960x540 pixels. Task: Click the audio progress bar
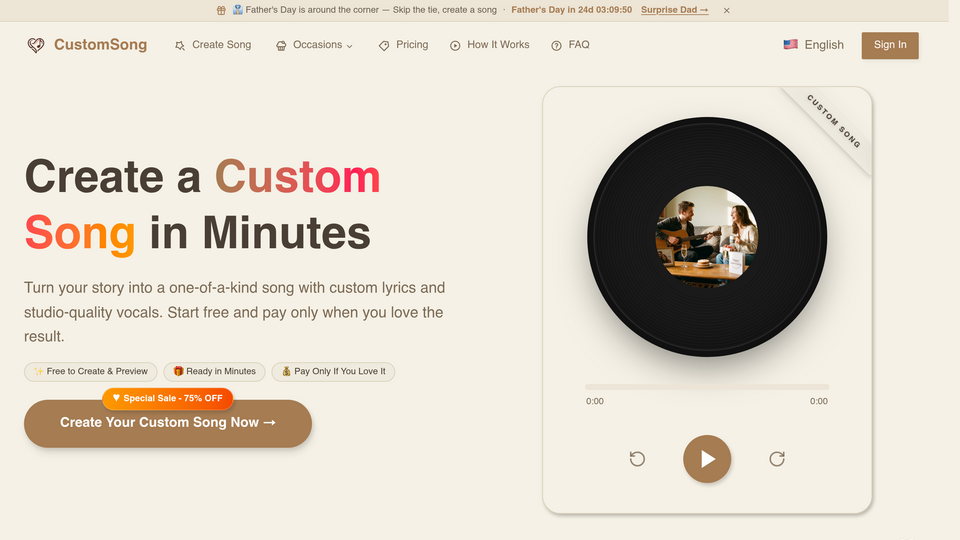coord(707,387)
